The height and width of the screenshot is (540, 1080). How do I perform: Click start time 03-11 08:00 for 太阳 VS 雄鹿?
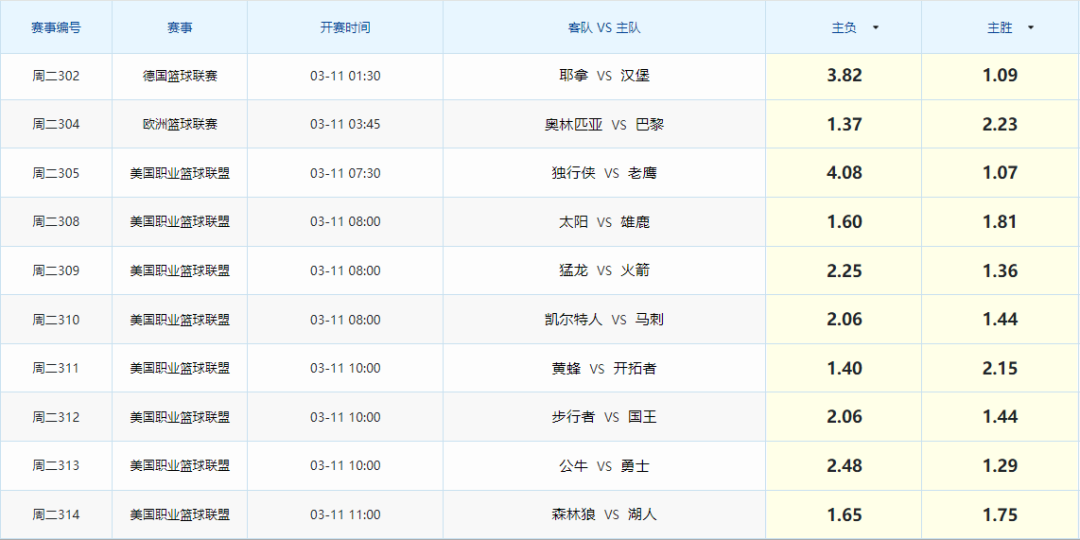pyautogui.click(x=345, y=222)
